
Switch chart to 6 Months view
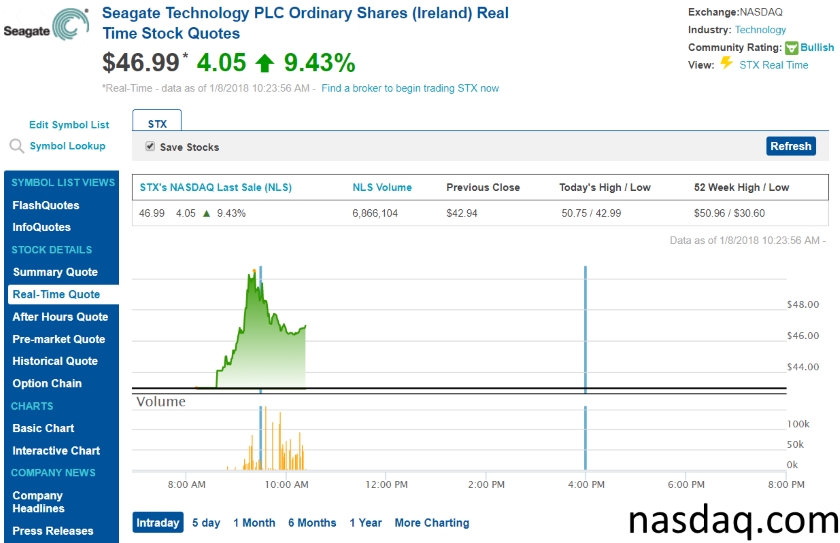(312, 523)
